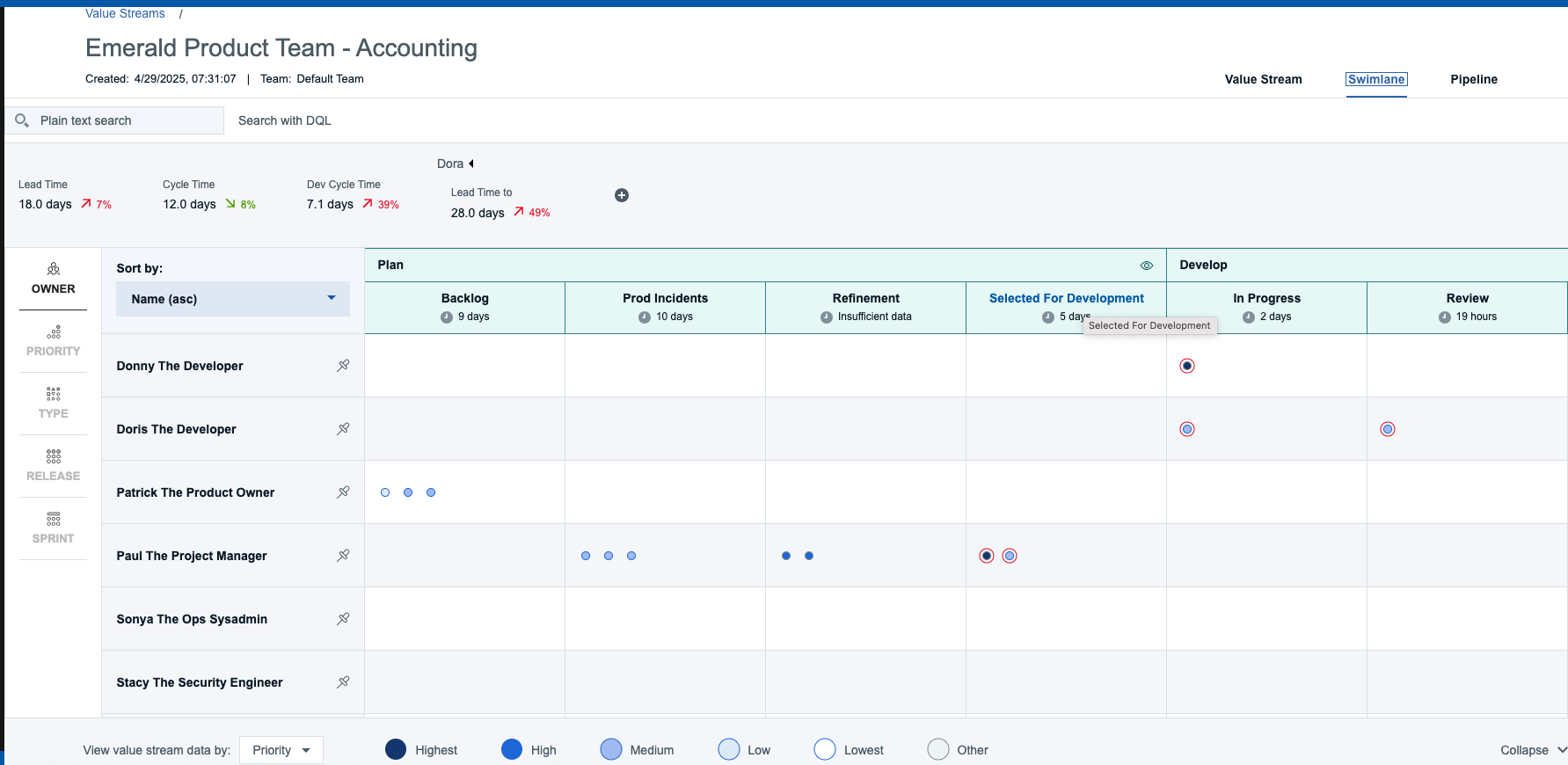Group swimlanes by SPRINT
The width and height of the screenshot is (1568, 765).
(x=54, y=528)
